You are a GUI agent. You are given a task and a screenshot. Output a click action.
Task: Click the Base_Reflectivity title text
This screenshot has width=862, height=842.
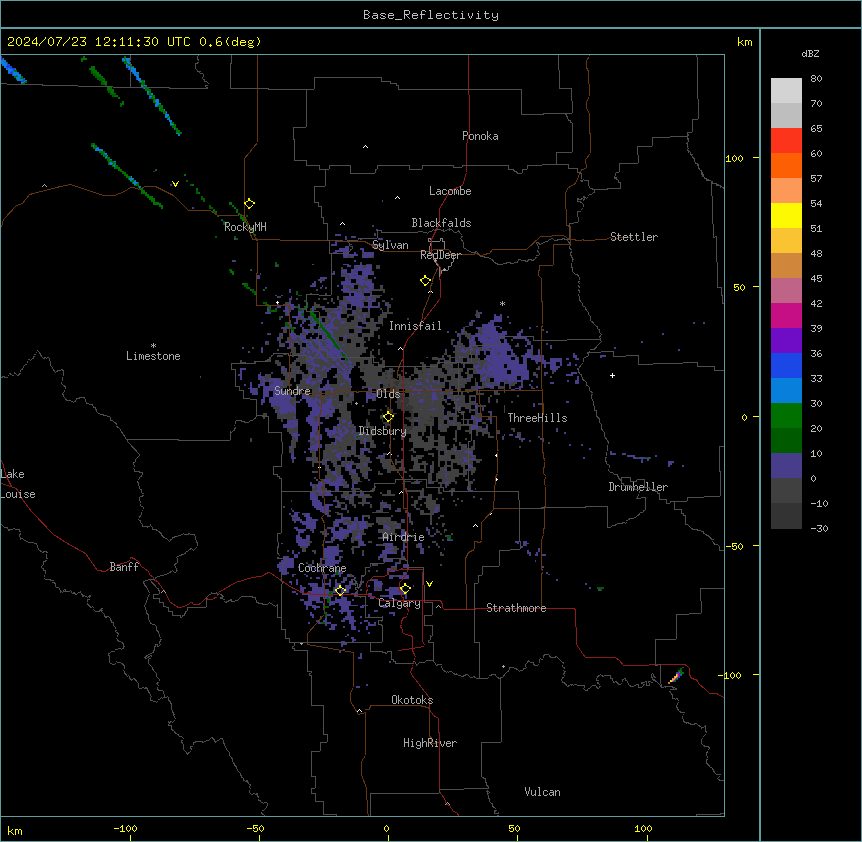coord(430,15)
